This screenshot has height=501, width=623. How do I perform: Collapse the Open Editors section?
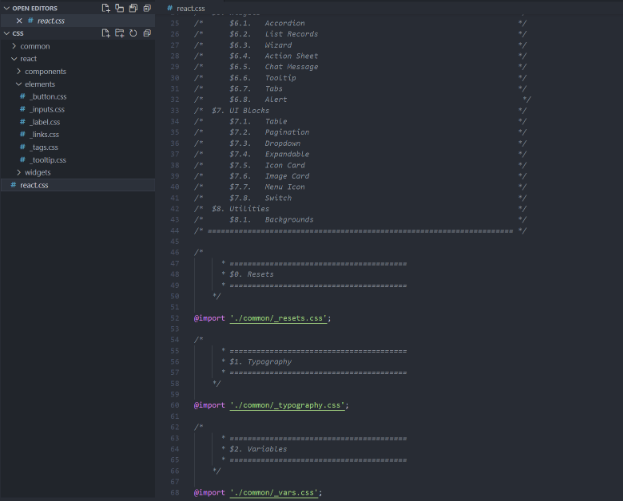6,8
